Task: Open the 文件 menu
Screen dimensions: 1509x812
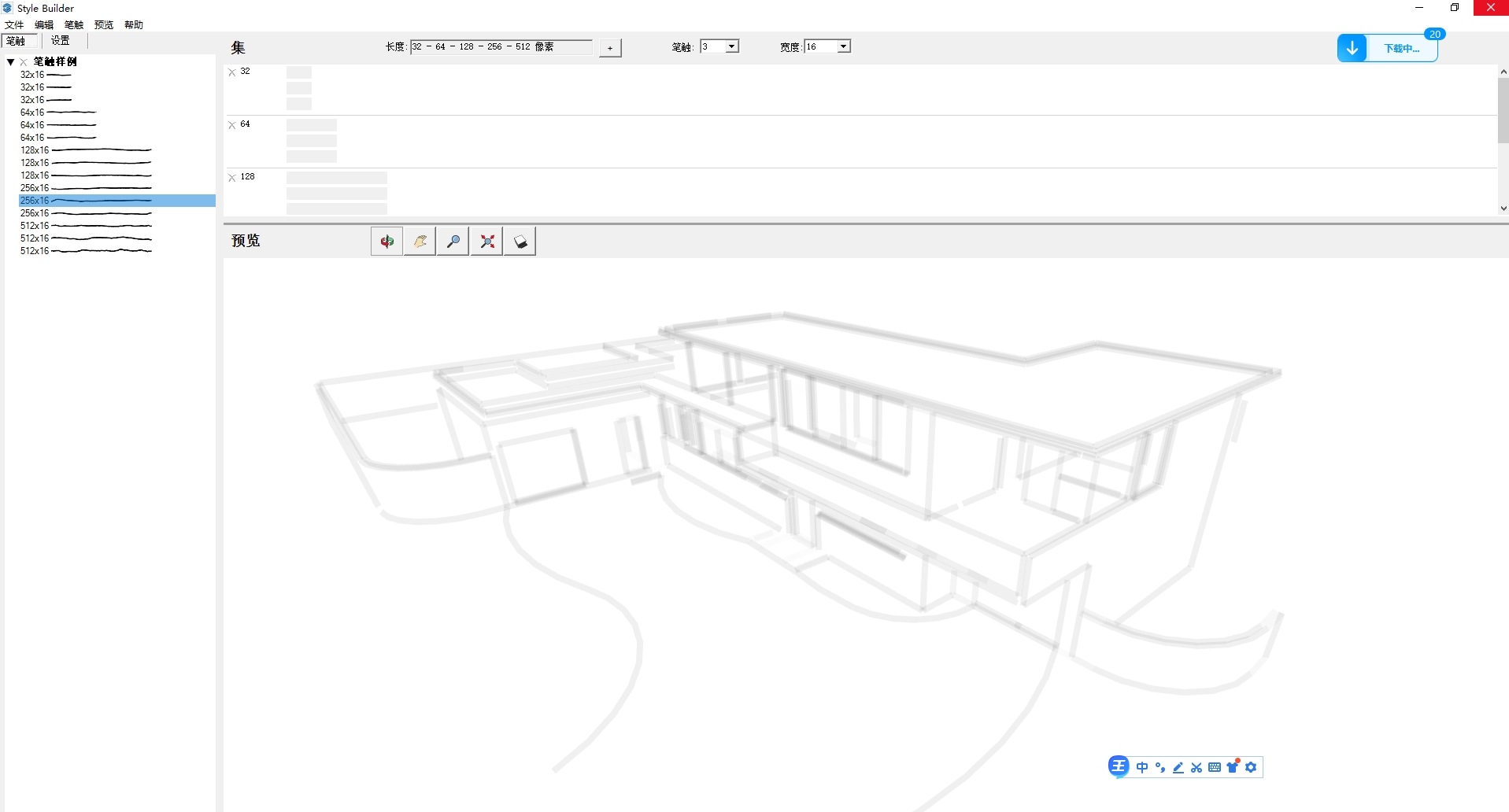Action: [x=14, y=25]
